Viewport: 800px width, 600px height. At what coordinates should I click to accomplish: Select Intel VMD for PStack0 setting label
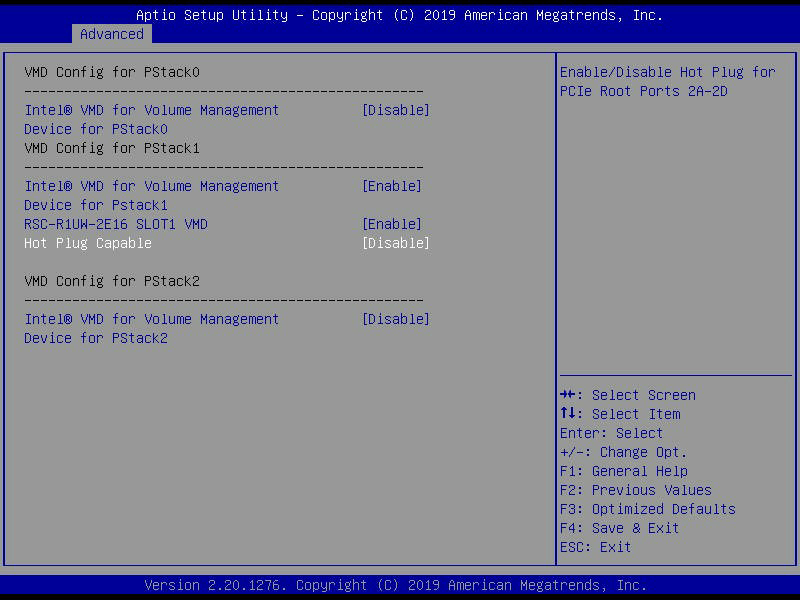pyautogui.click(x=152, y=119)
